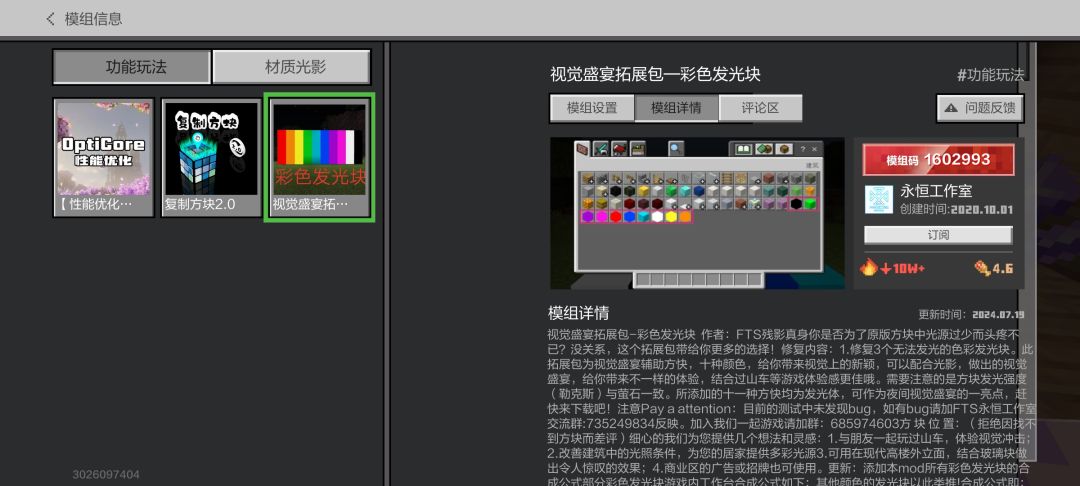Click the magnifier search icon in preview
This screenshot has width=1080, height=486.
(676, 149)
